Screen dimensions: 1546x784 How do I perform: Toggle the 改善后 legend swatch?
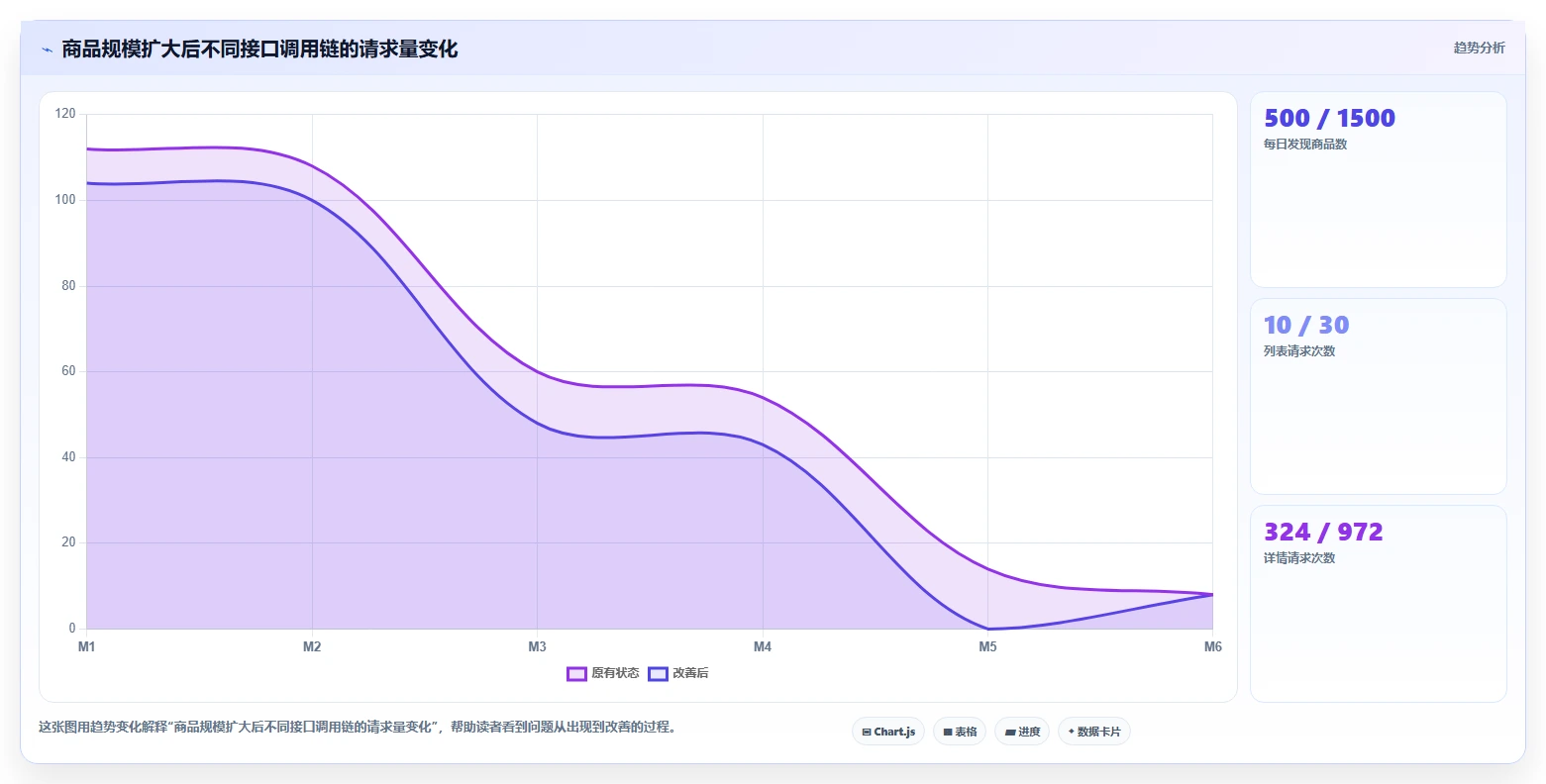[x=659, y=674]
